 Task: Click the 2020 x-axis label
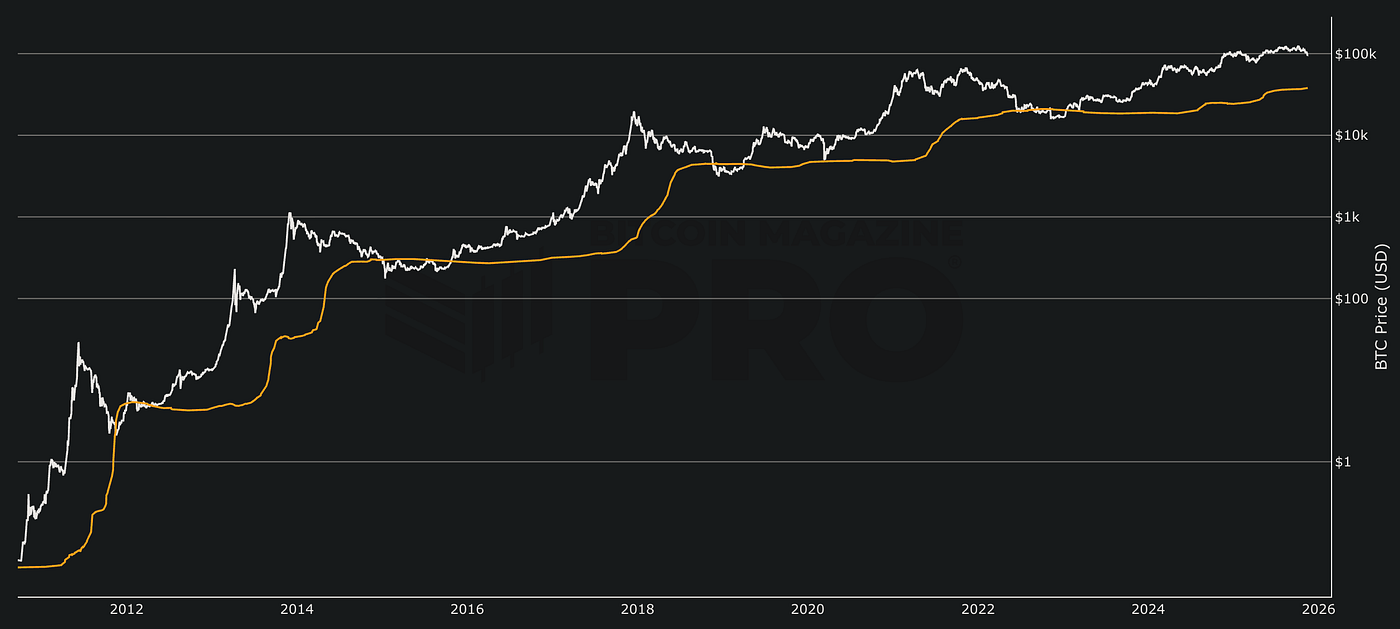click(x=807, y=608)
